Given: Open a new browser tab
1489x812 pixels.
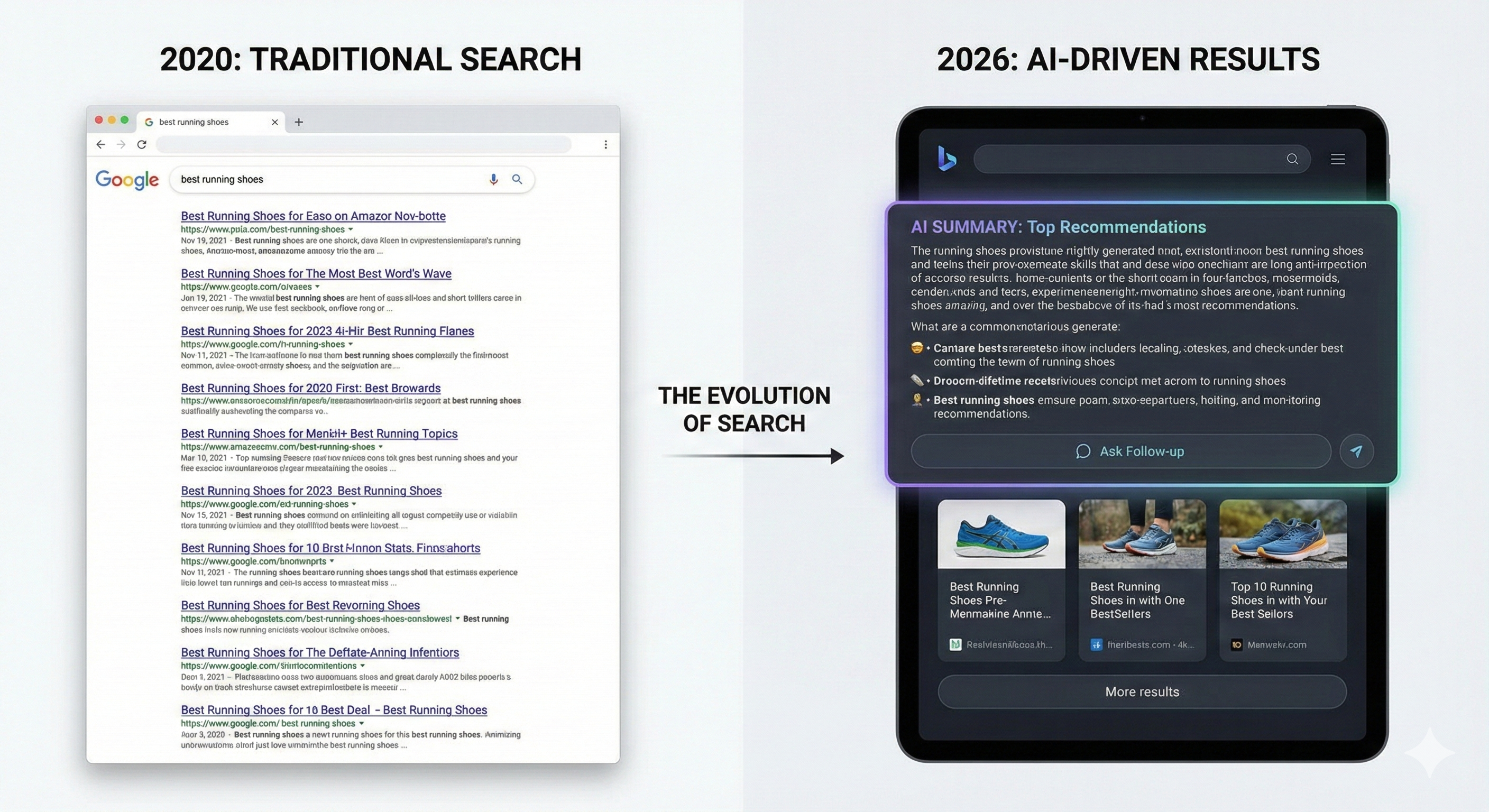Looking at the screenshot, I should pyautogui.click(x=299, y=122).
